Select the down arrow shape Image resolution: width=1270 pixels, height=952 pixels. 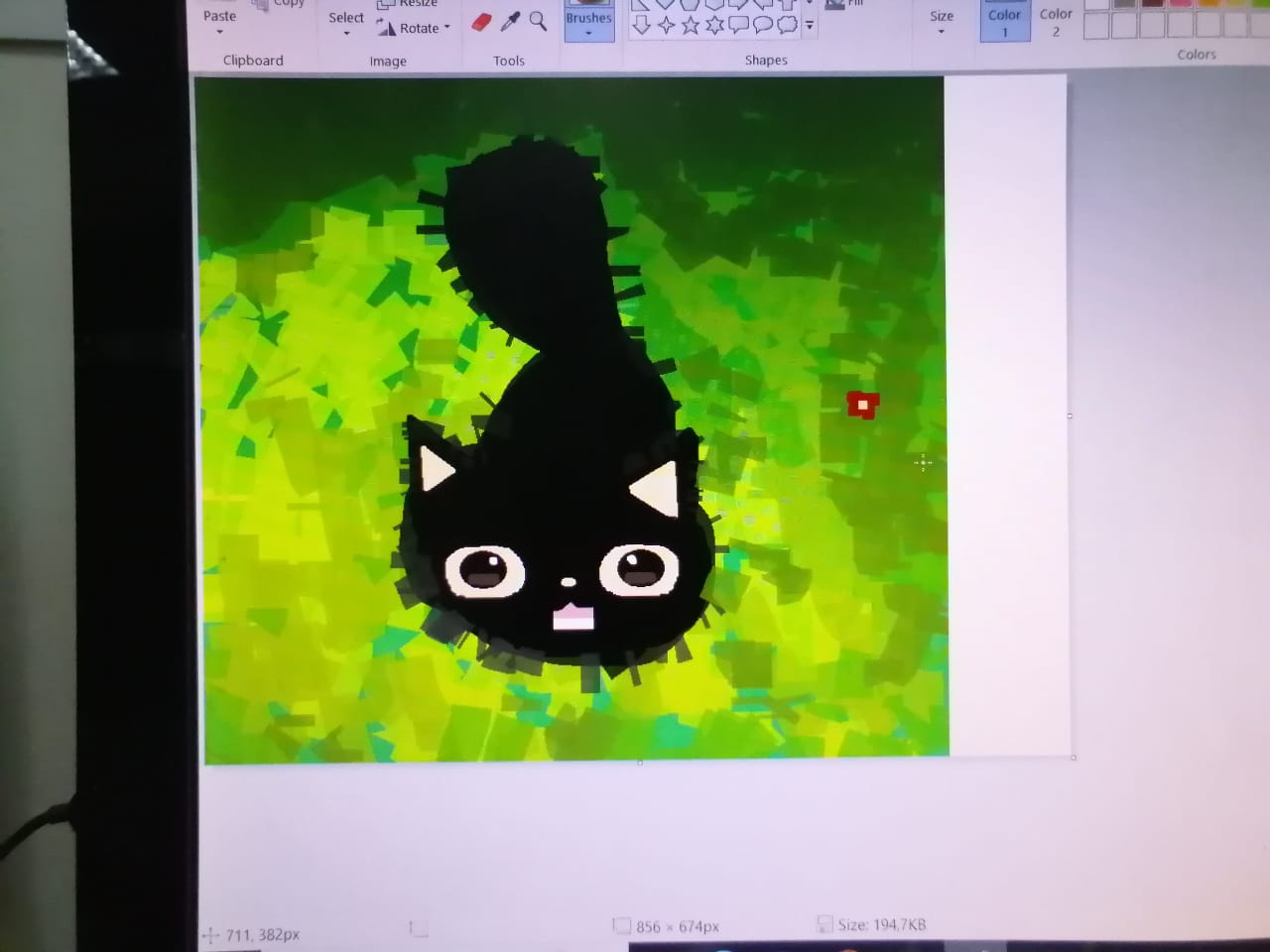641,24
